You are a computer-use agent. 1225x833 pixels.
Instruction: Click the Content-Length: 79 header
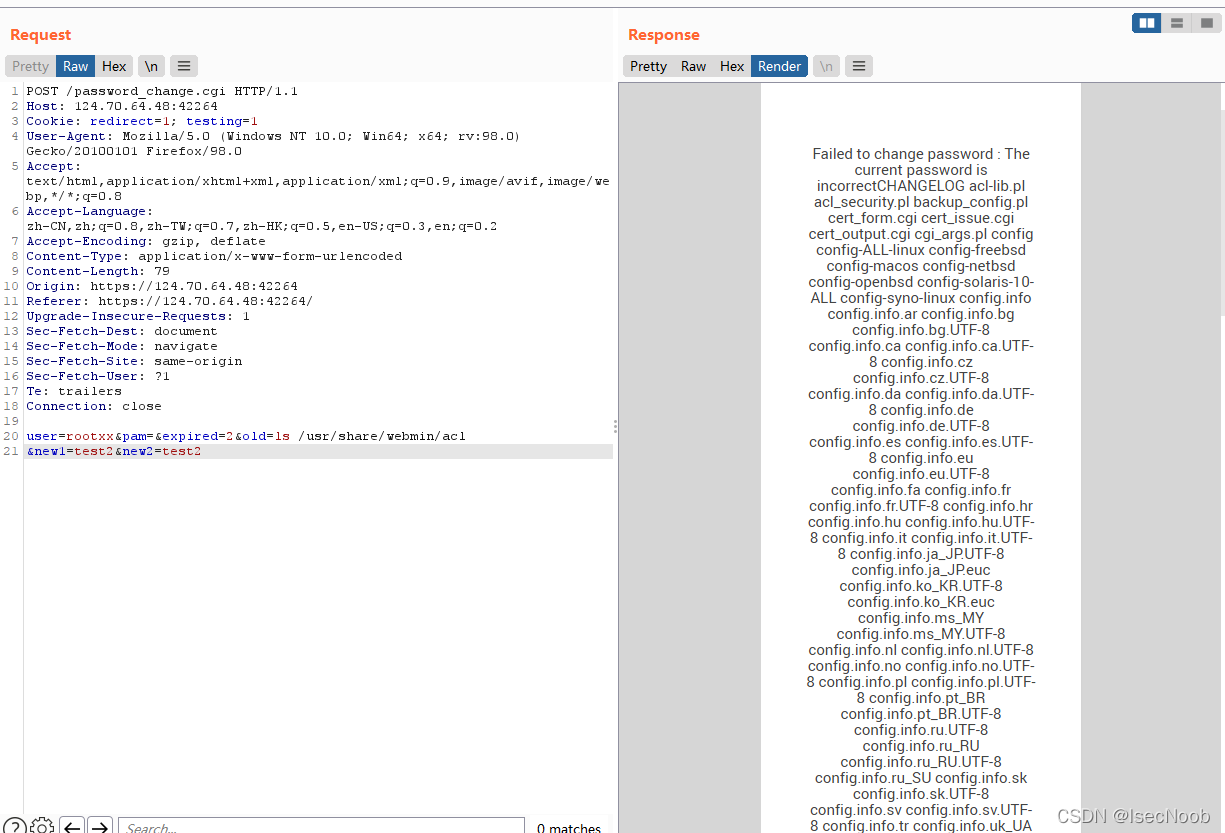[x=98, y=271]
